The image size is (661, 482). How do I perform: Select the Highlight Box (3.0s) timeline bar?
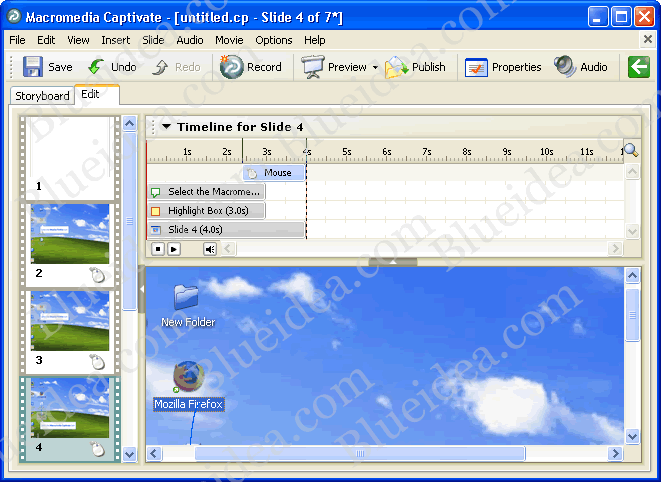pos(207,210)
